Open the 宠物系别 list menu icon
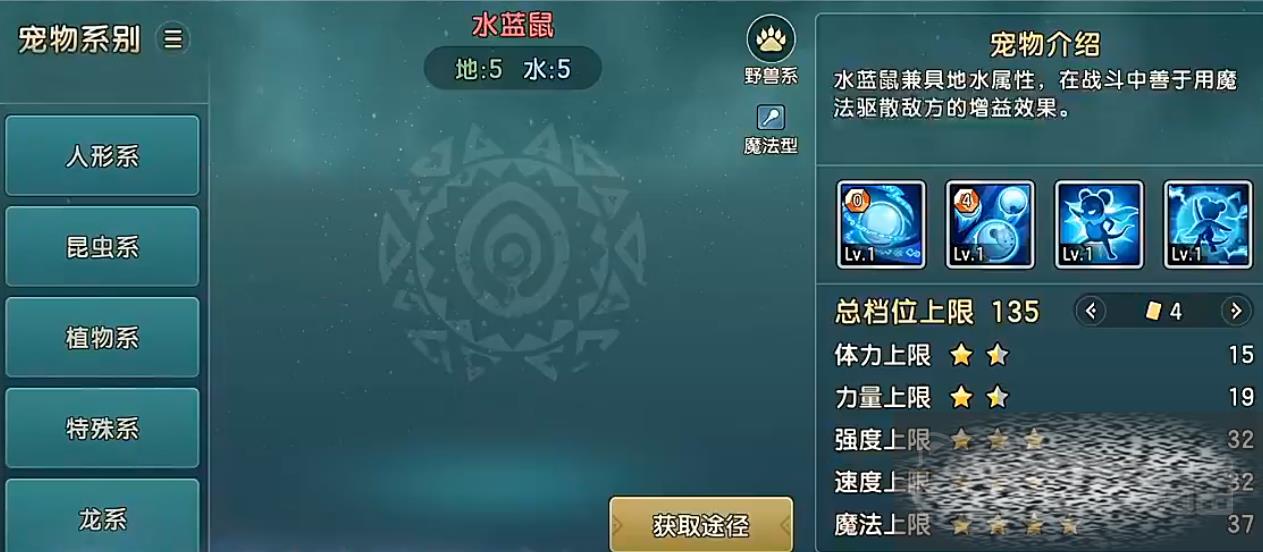1263x552 pixels. tap(174, 39)
